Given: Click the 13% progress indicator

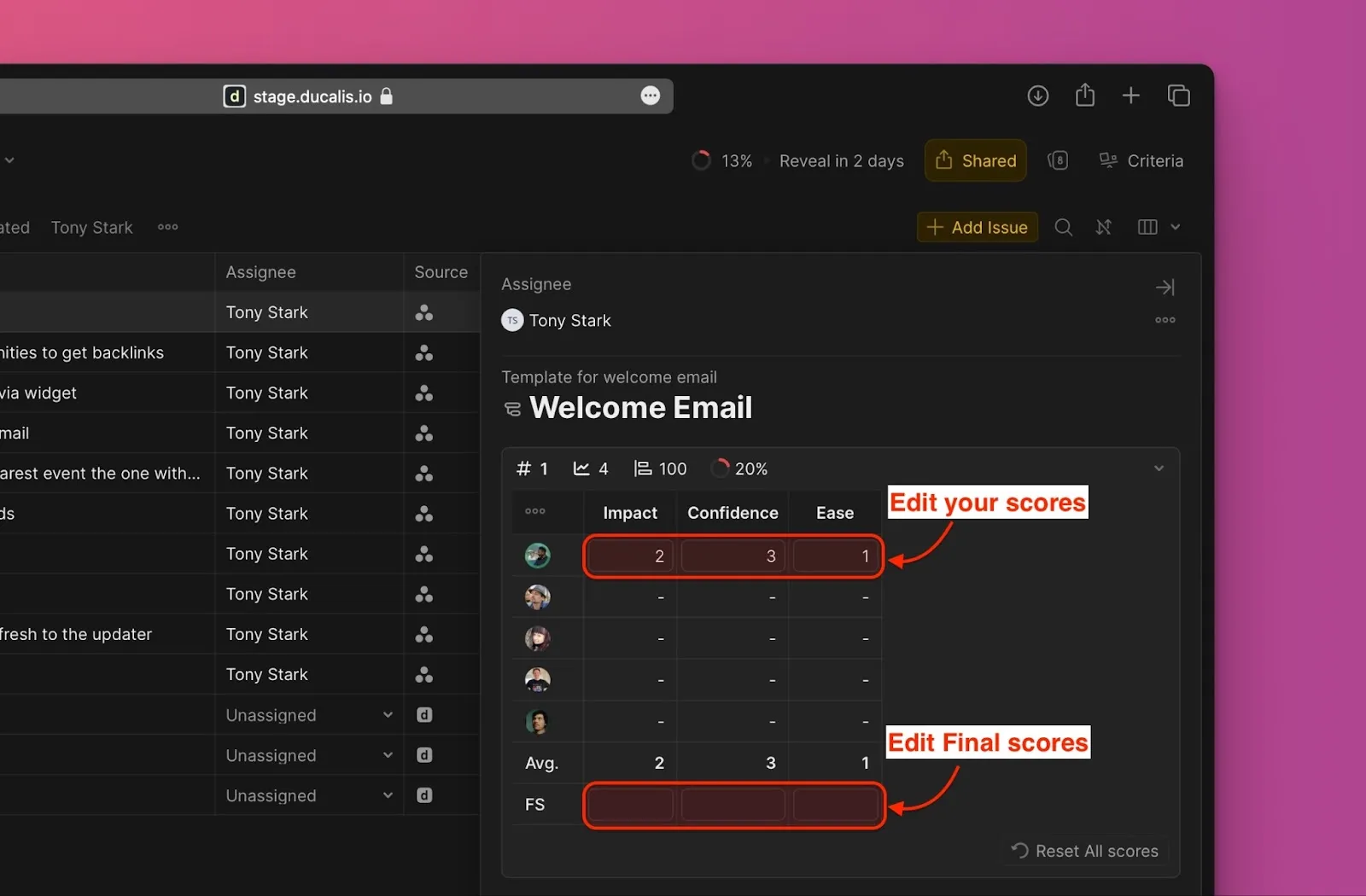Looking at the screenshot, I should tap(722, 160).
